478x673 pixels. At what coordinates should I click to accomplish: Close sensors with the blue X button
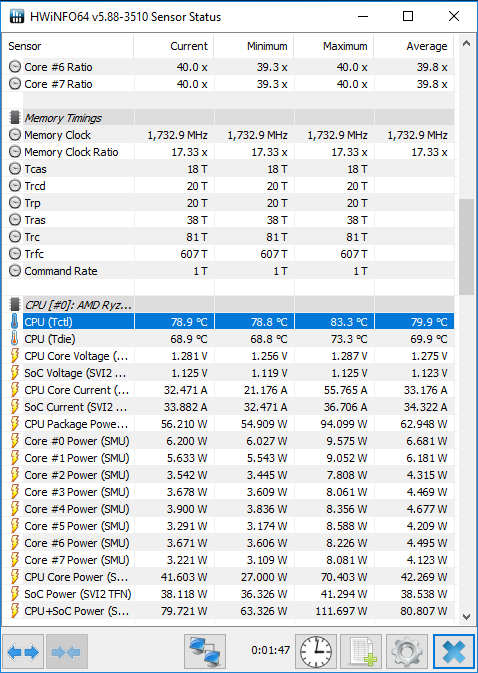(454, 652)
